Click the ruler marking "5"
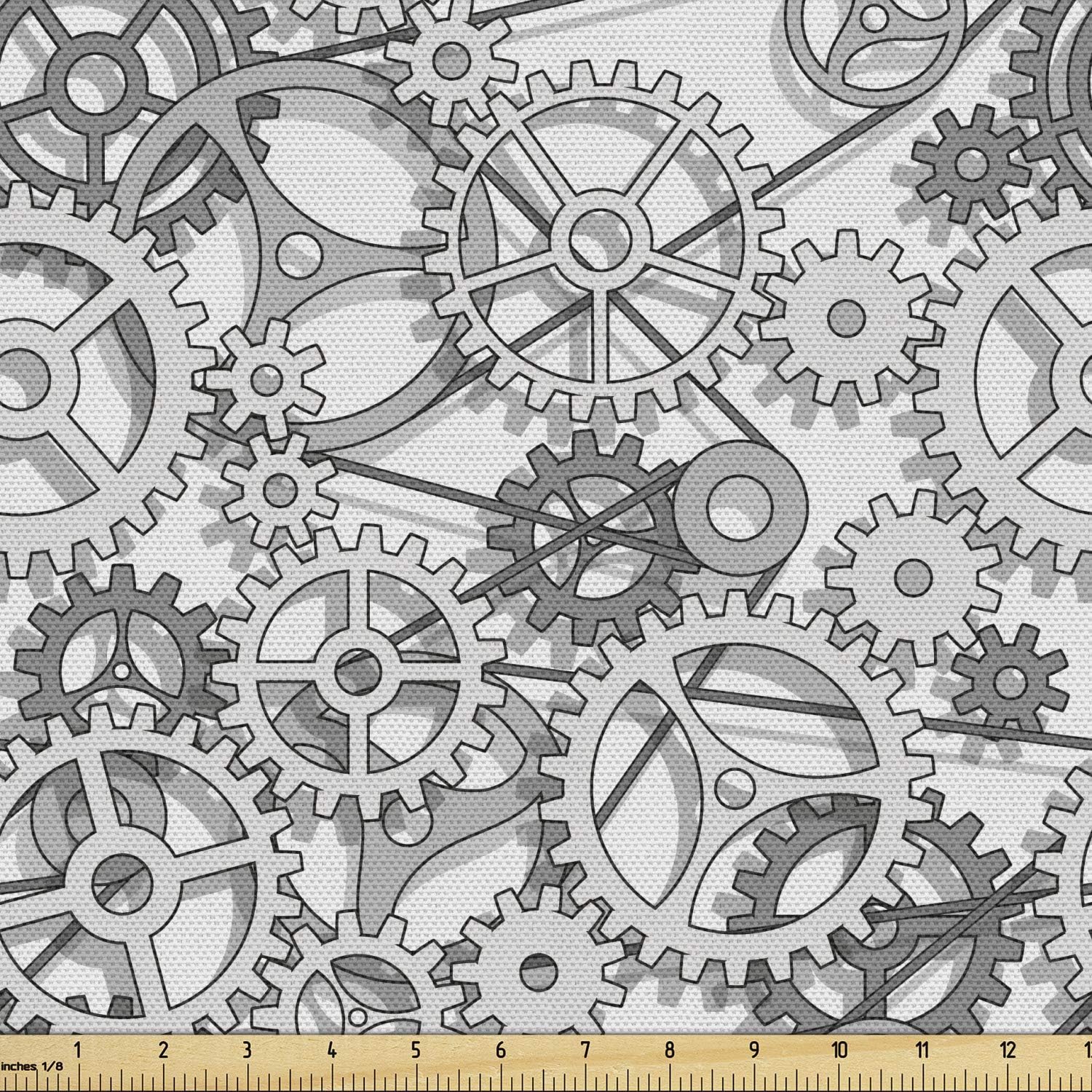Screen dimensions: 1092x1092 pyautogui.click(x=416, y=1051)
